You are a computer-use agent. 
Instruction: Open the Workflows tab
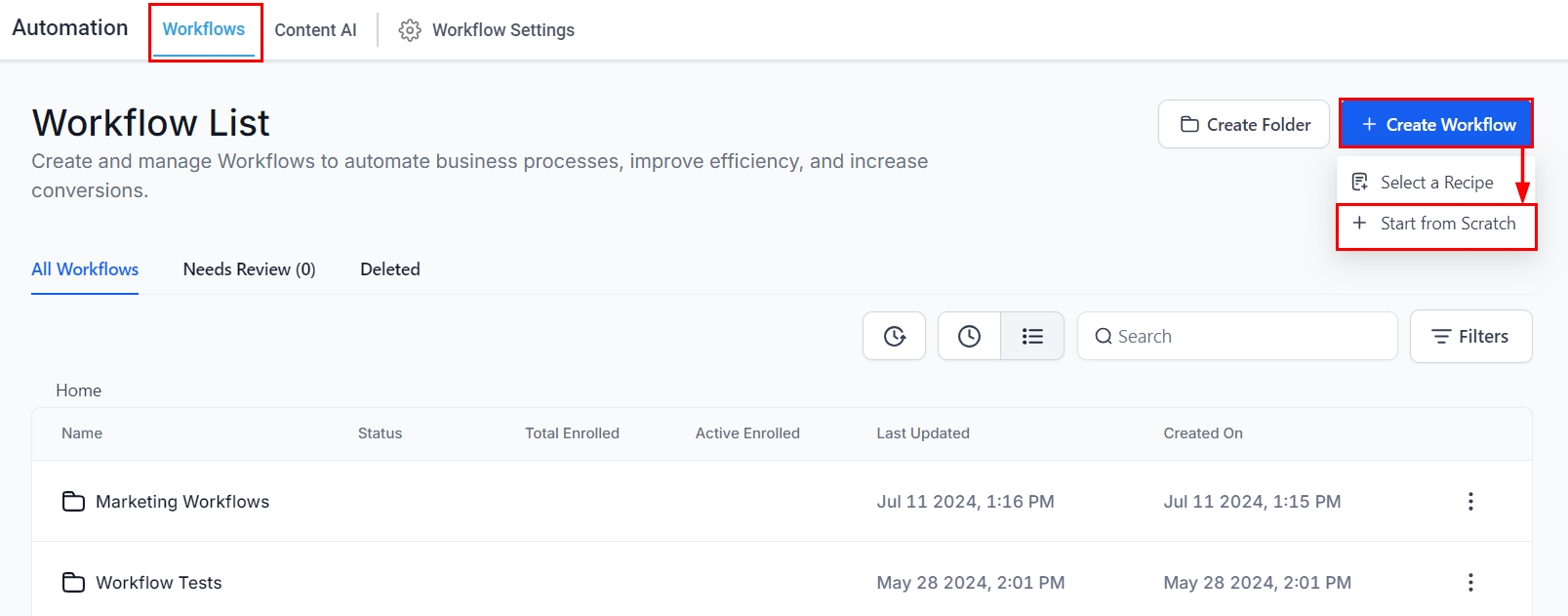pyautogui.click(x=204, y=29)
